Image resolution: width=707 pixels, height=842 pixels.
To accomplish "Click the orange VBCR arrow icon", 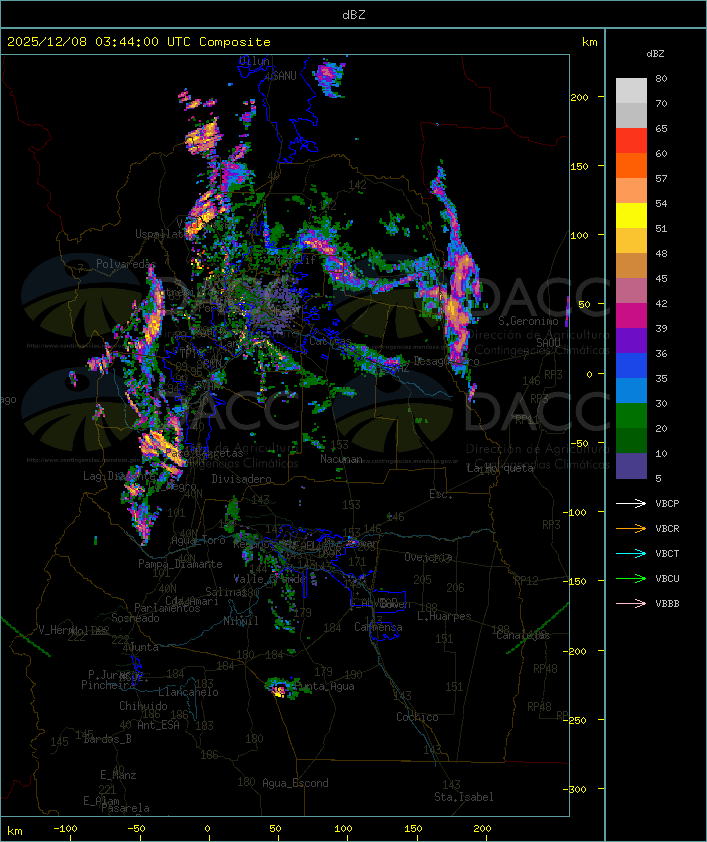I will pyautogui.click(x=631, y=528).
